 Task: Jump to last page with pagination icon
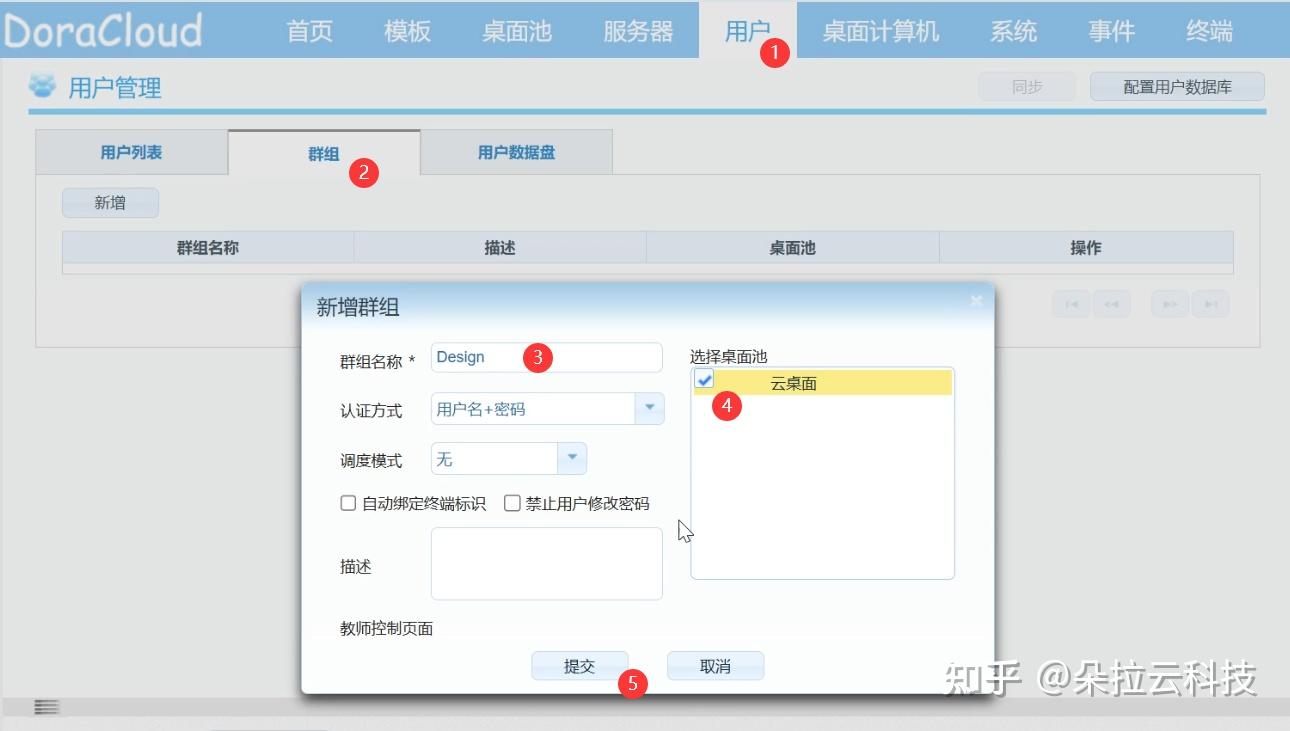click(1211, 303)
